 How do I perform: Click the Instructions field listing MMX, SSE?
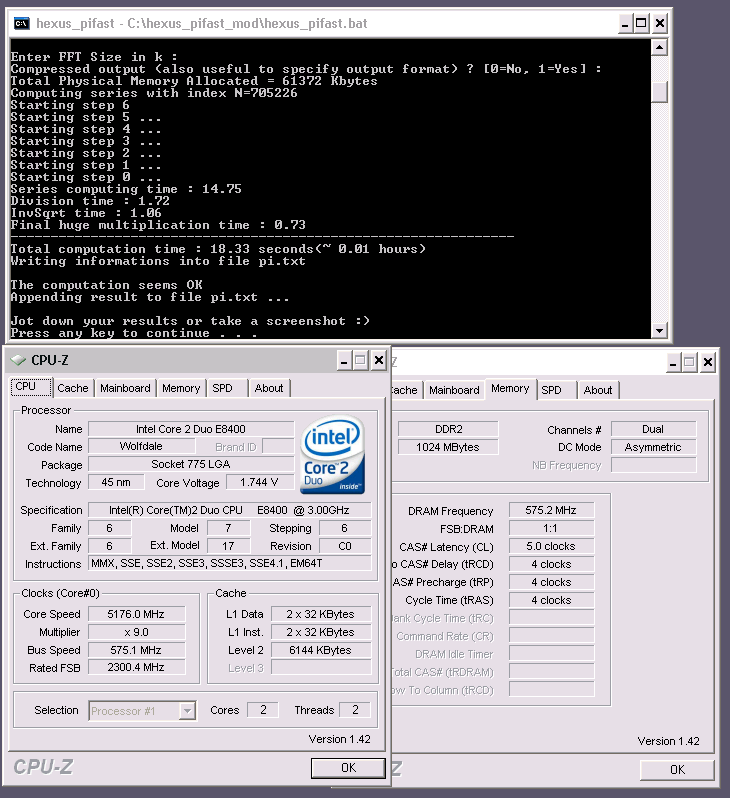230,563
